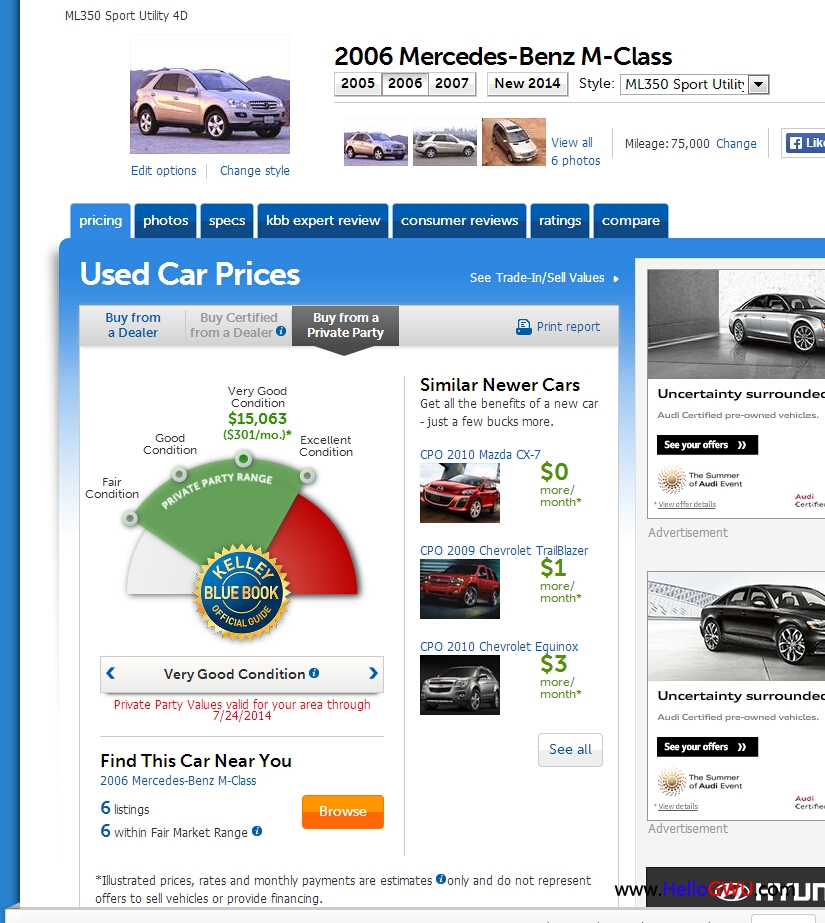Click the Good Condition point on gauge

(x=178, y=474)
